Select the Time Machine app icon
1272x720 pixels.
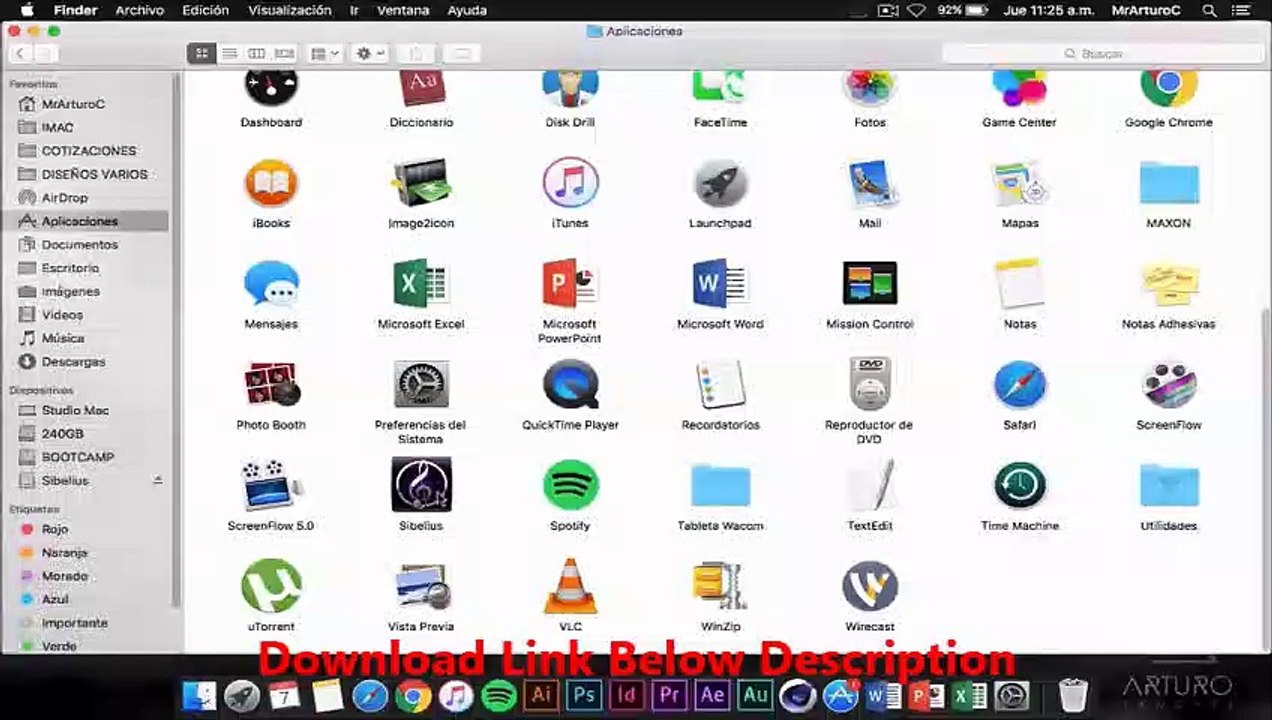click(x=1019, y=487)
